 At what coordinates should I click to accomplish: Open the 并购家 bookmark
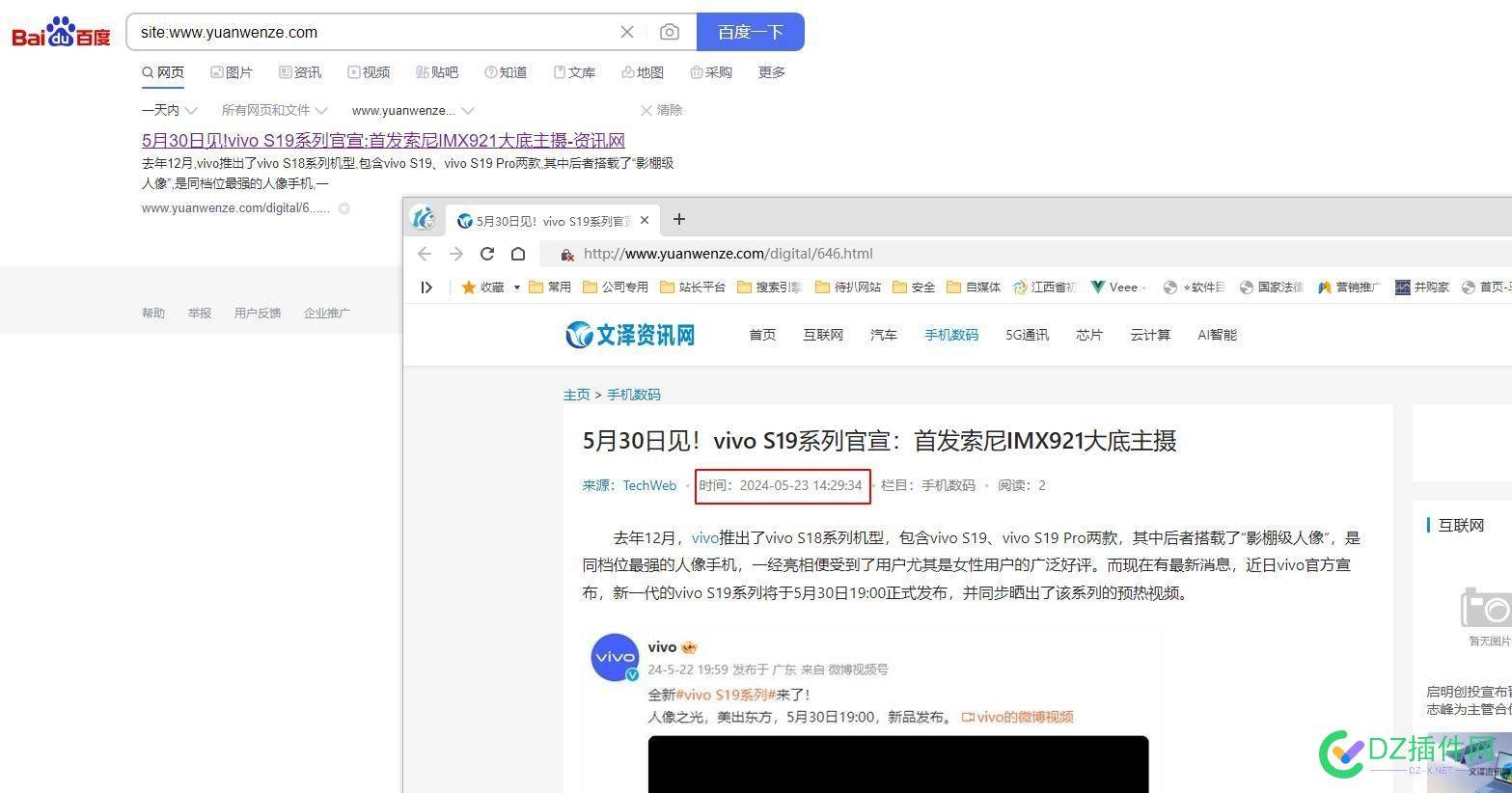[1422, 287]
